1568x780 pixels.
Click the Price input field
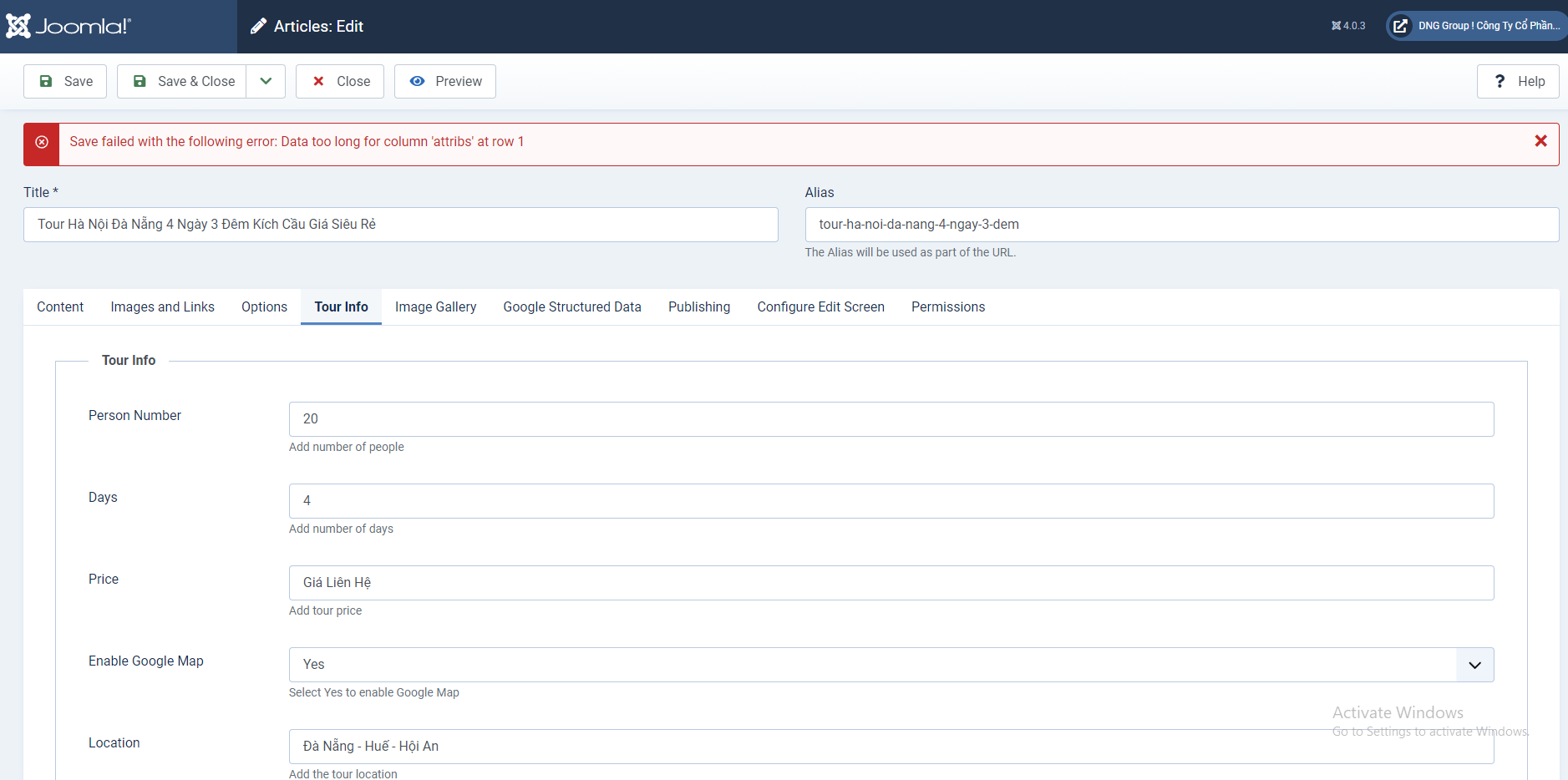(x=891, y=583)
